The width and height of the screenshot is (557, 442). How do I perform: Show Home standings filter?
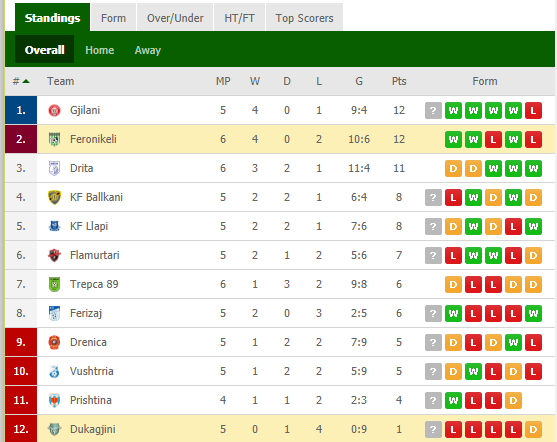(x=99, y=50)
